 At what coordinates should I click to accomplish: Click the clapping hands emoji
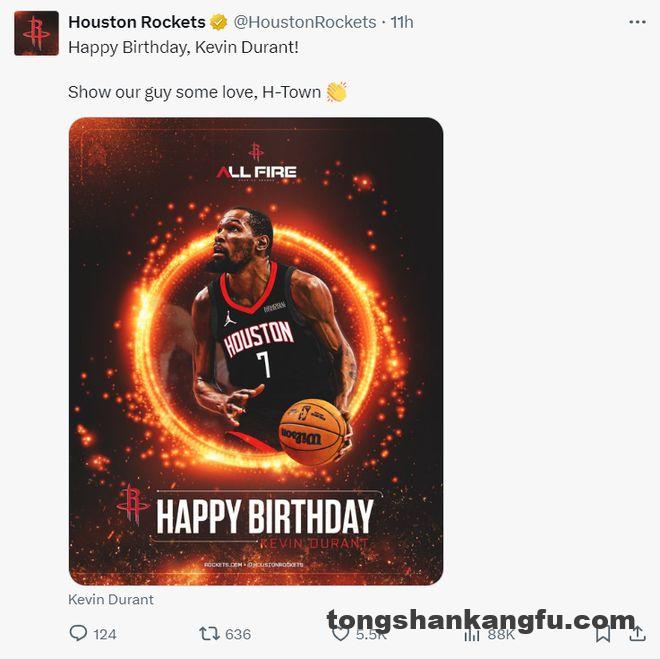(337, 92)
